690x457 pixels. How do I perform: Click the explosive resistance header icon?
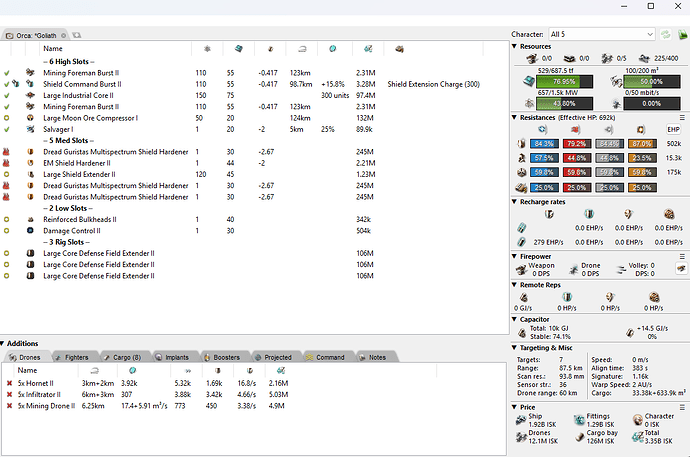pos(641,129)
